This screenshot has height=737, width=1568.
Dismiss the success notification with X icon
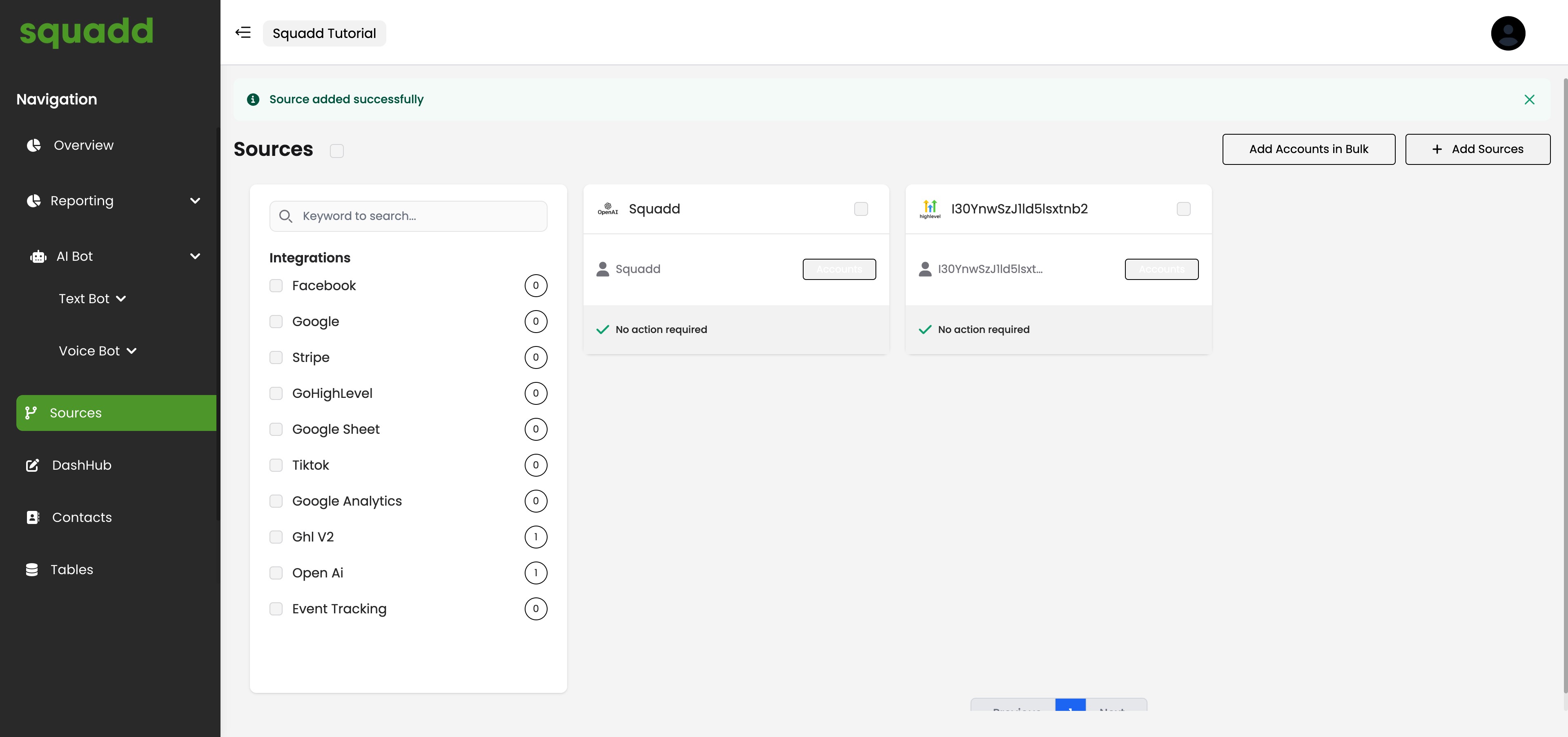(1529, 100)
